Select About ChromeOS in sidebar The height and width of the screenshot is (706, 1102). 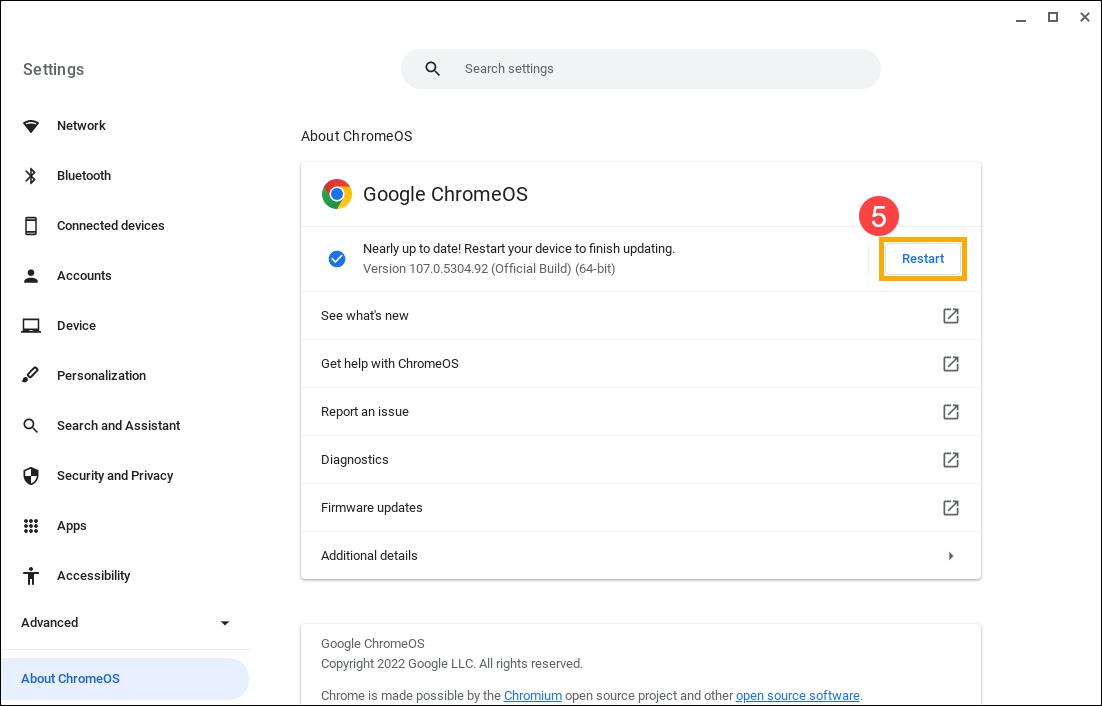125,679
